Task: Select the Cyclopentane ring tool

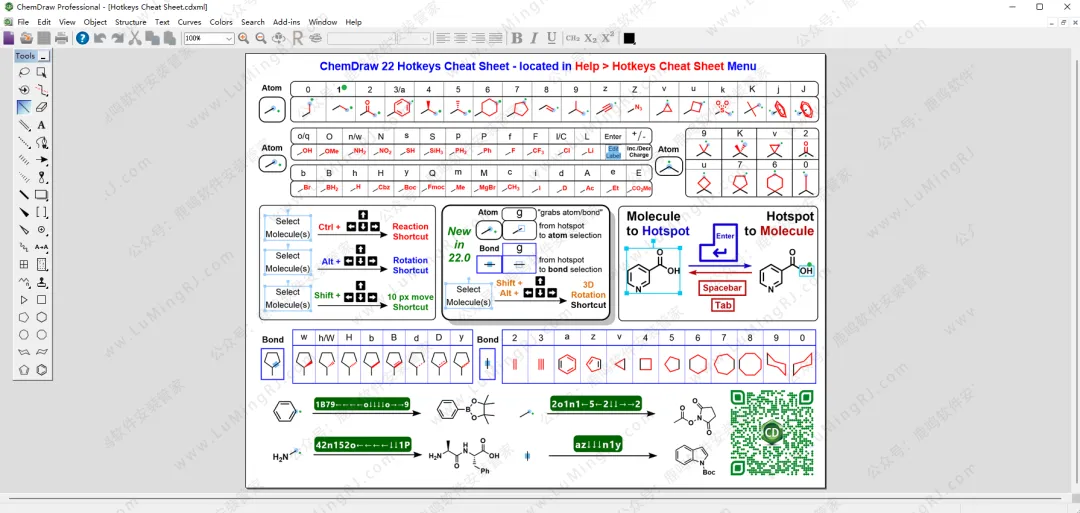Action: (x=24, y=317)
